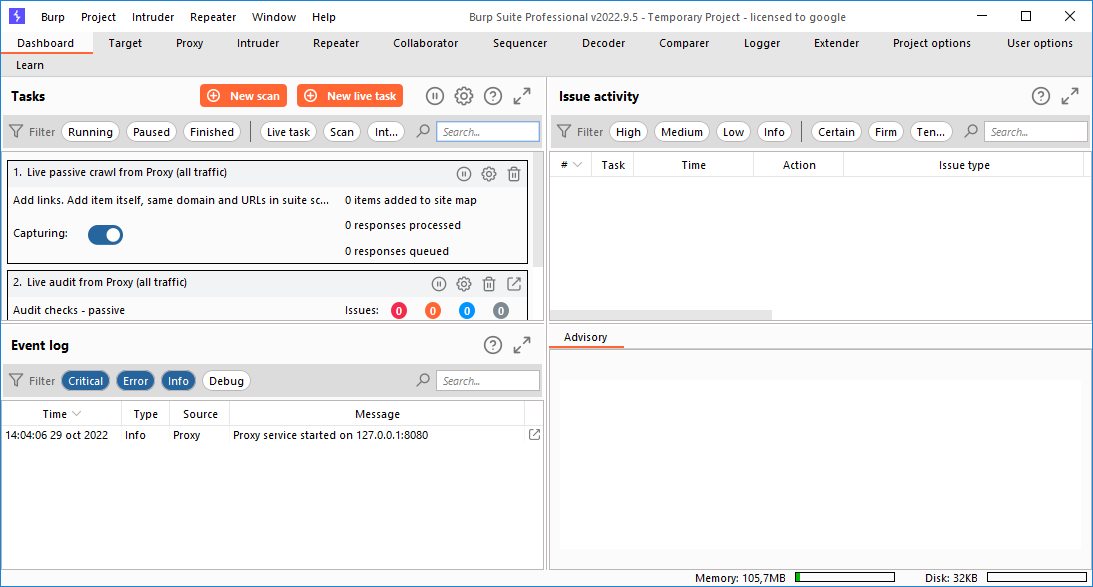Switch to the Repeater tab
Viewport: 1093px width, 587px height.
click(x=336, y=43)
